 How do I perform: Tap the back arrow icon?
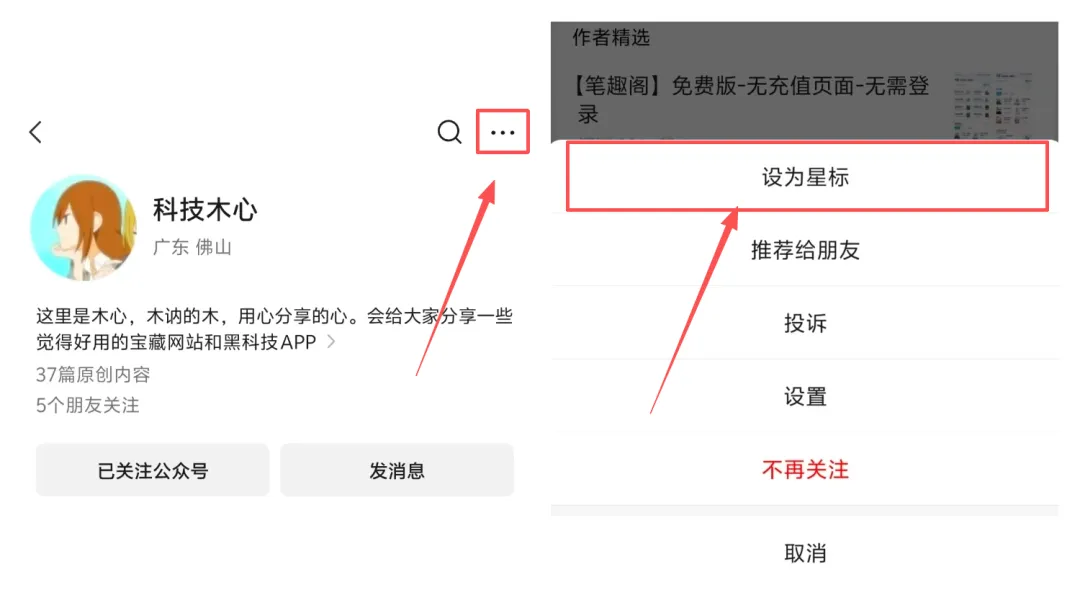click(x=36, y=132)
